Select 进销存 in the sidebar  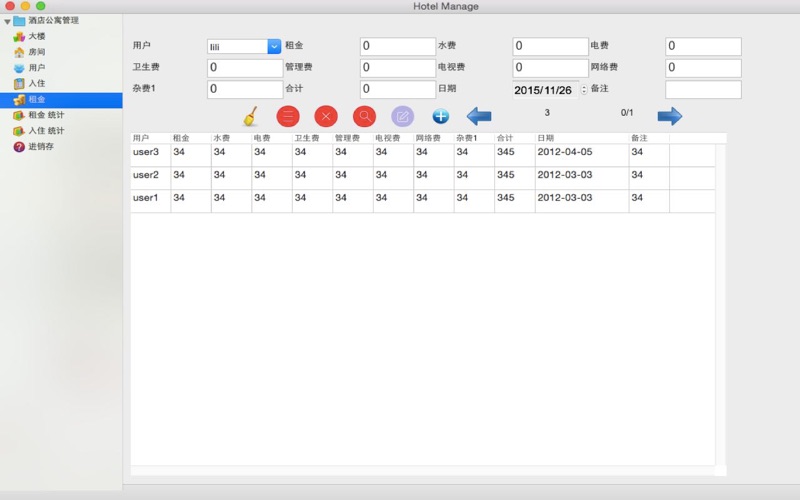click(x=41, y=147)
